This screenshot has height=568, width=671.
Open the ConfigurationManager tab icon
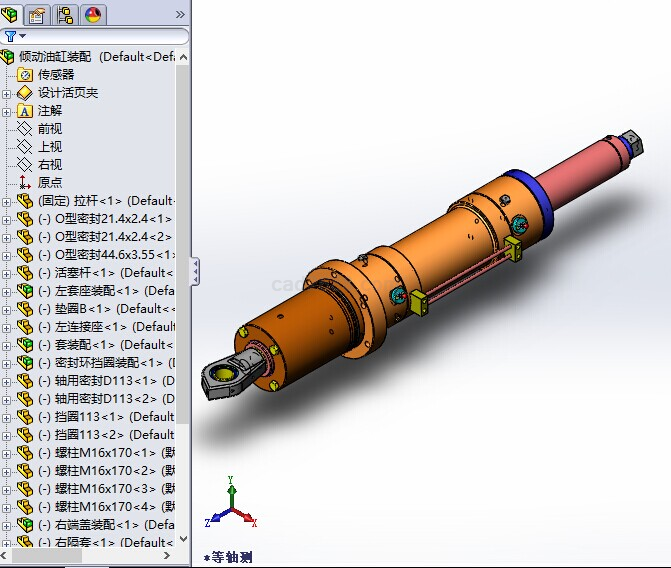[66, 14]
